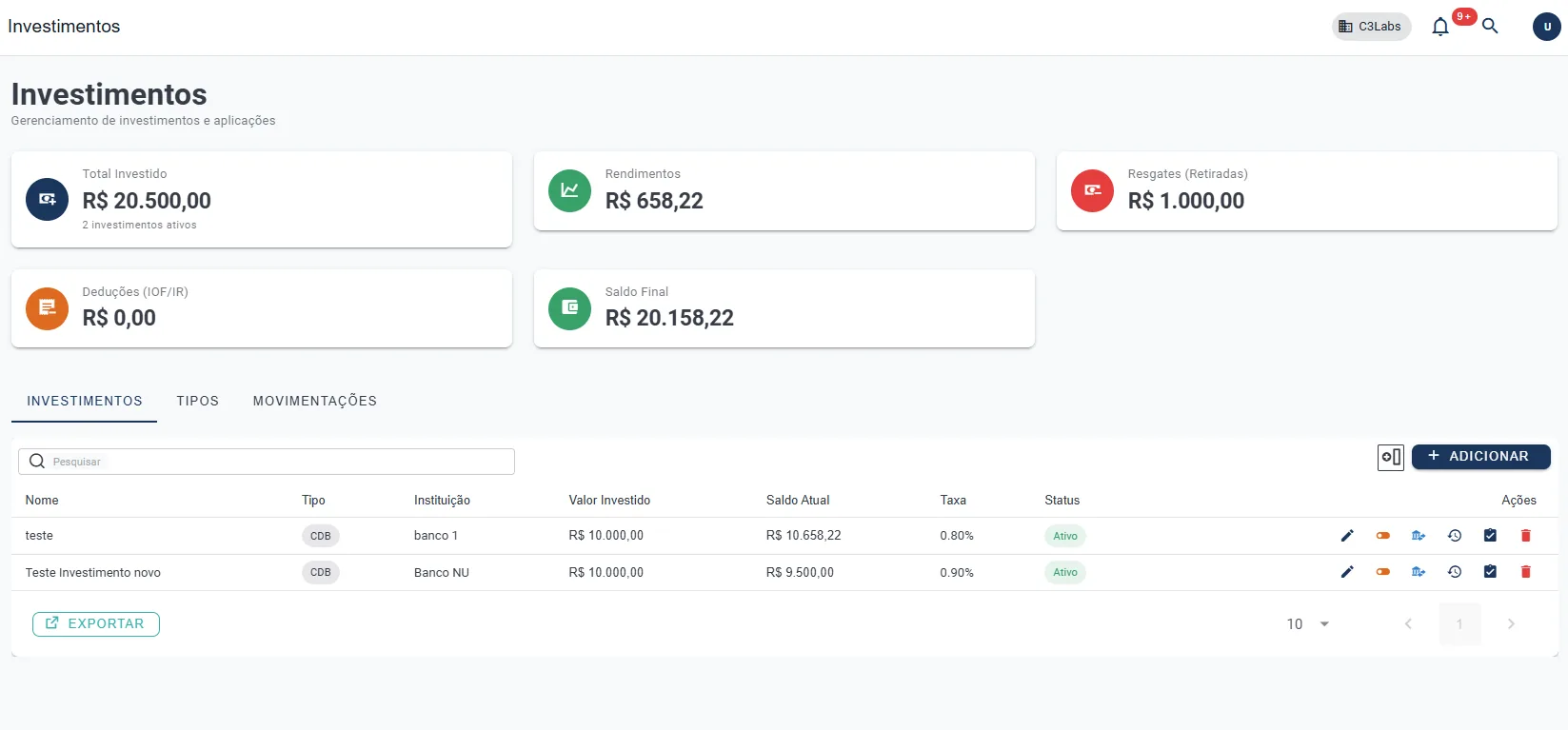Select the INVESTIMENTOS tab
Screen dimensions: 1568x730
click(x=85, y=401)
